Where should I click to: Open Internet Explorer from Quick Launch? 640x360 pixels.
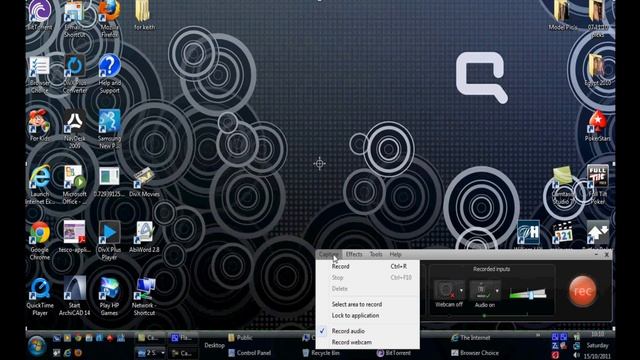(67, 352)
